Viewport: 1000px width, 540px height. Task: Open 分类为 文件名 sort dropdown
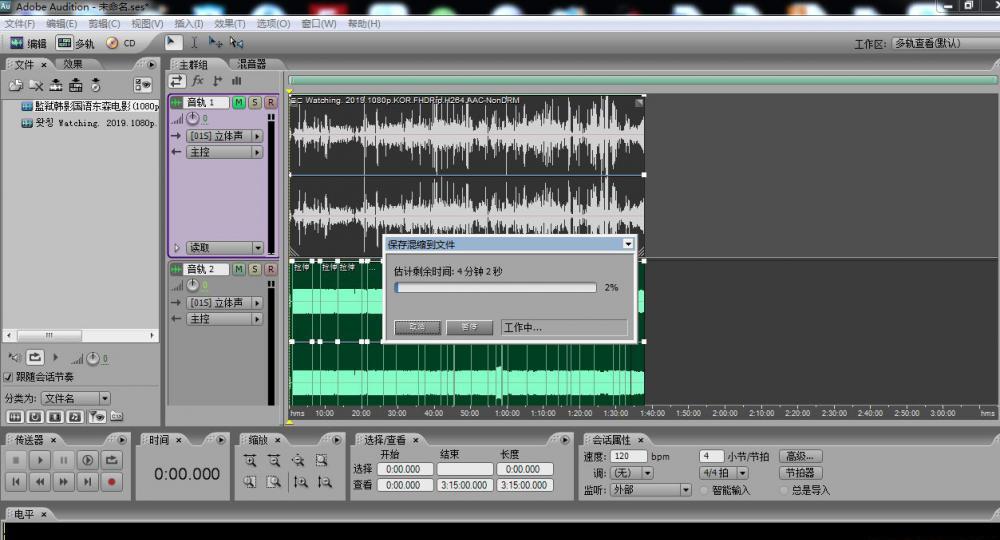click(76, 398)
